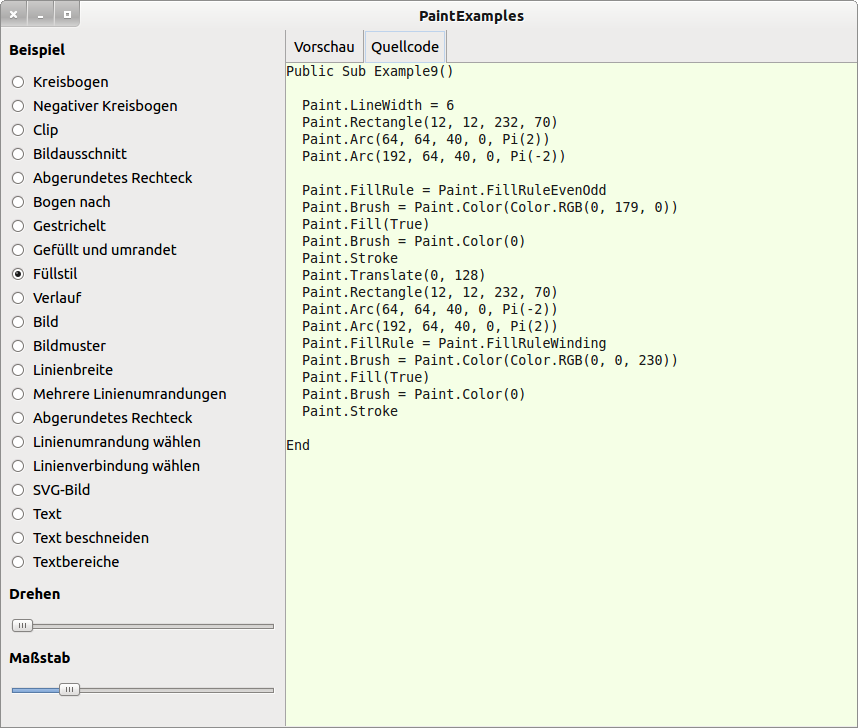Choose the Verlauf gradient example

coord(17,298)
